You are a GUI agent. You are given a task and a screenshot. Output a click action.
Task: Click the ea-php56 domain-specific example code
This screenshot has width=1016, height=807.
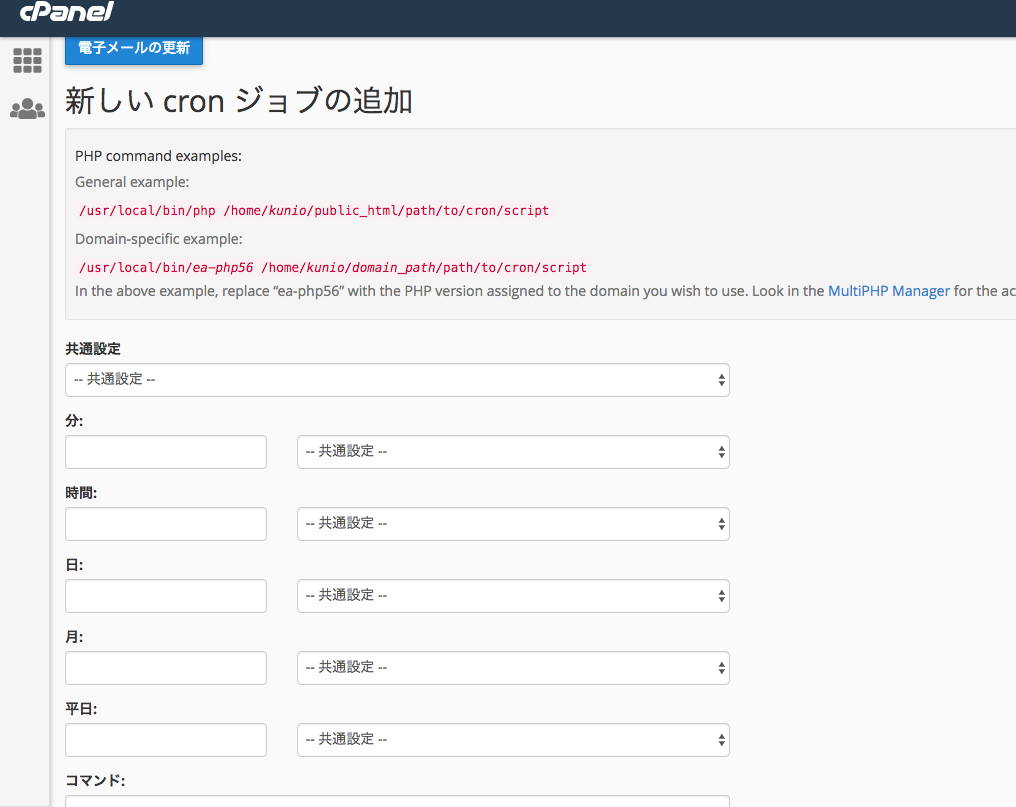tap(332, 268)
